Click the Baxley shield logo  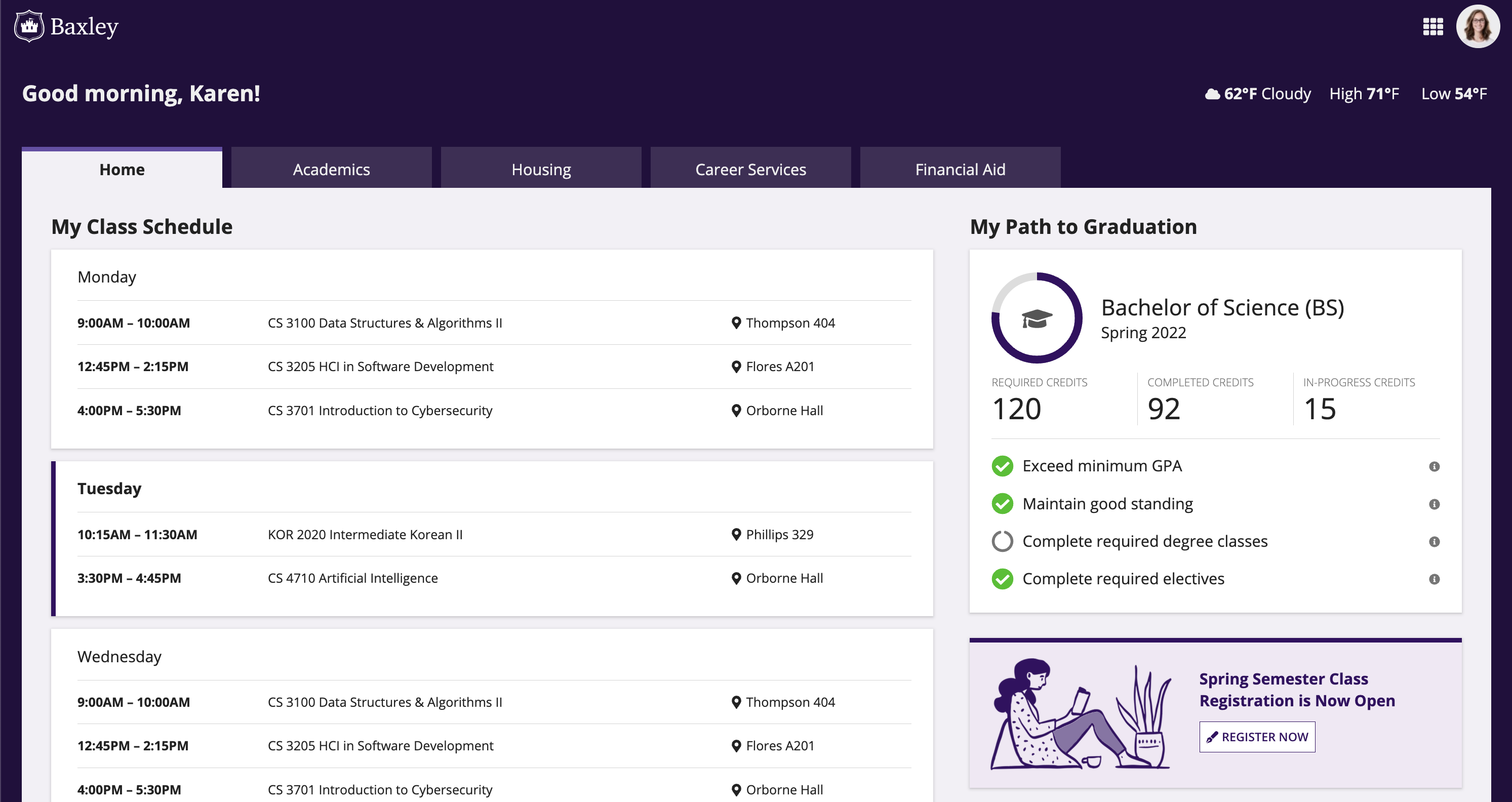(x=29, y=26)
